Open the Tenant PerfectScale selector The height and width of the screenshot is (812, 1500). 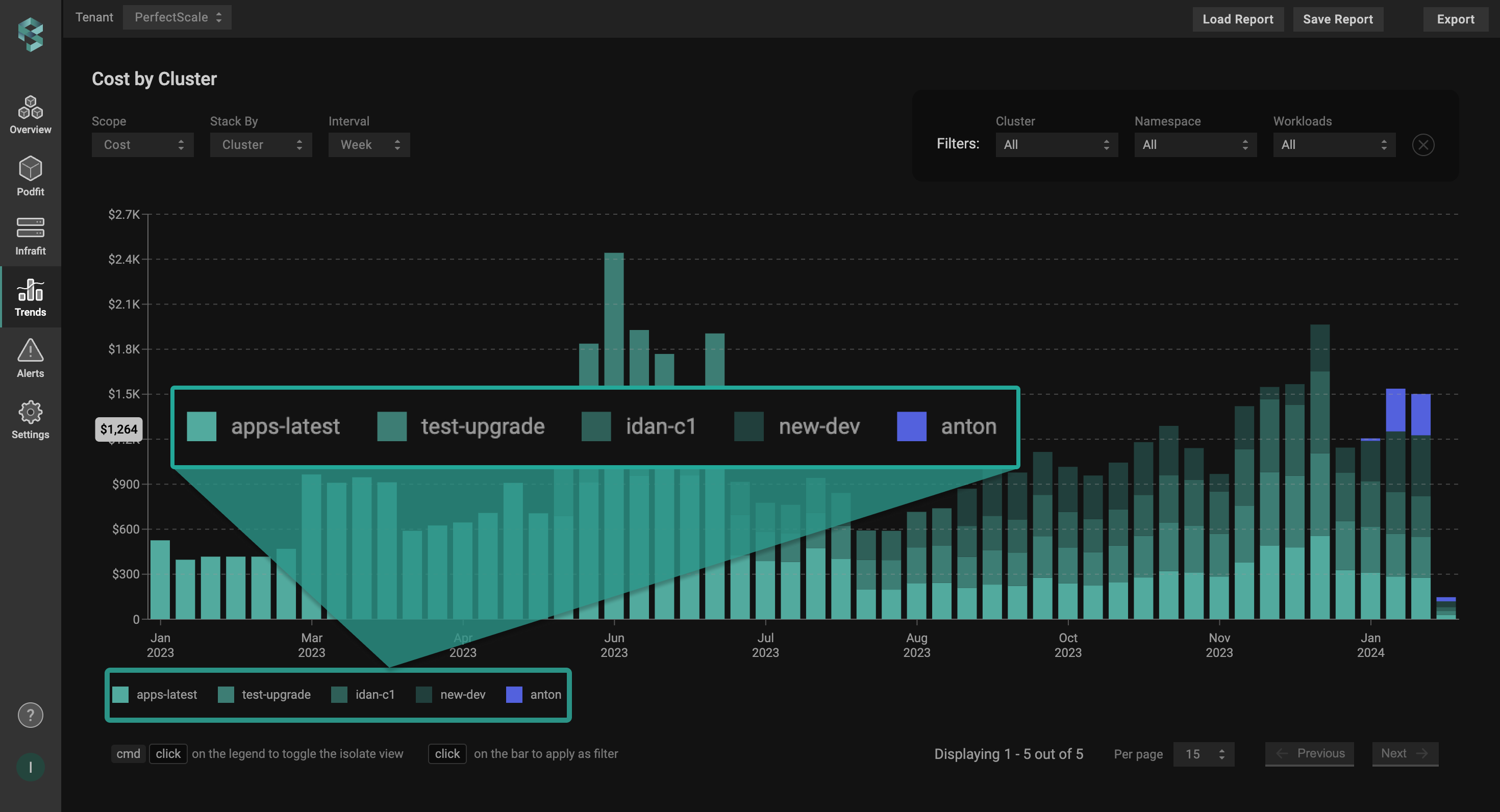177,17
